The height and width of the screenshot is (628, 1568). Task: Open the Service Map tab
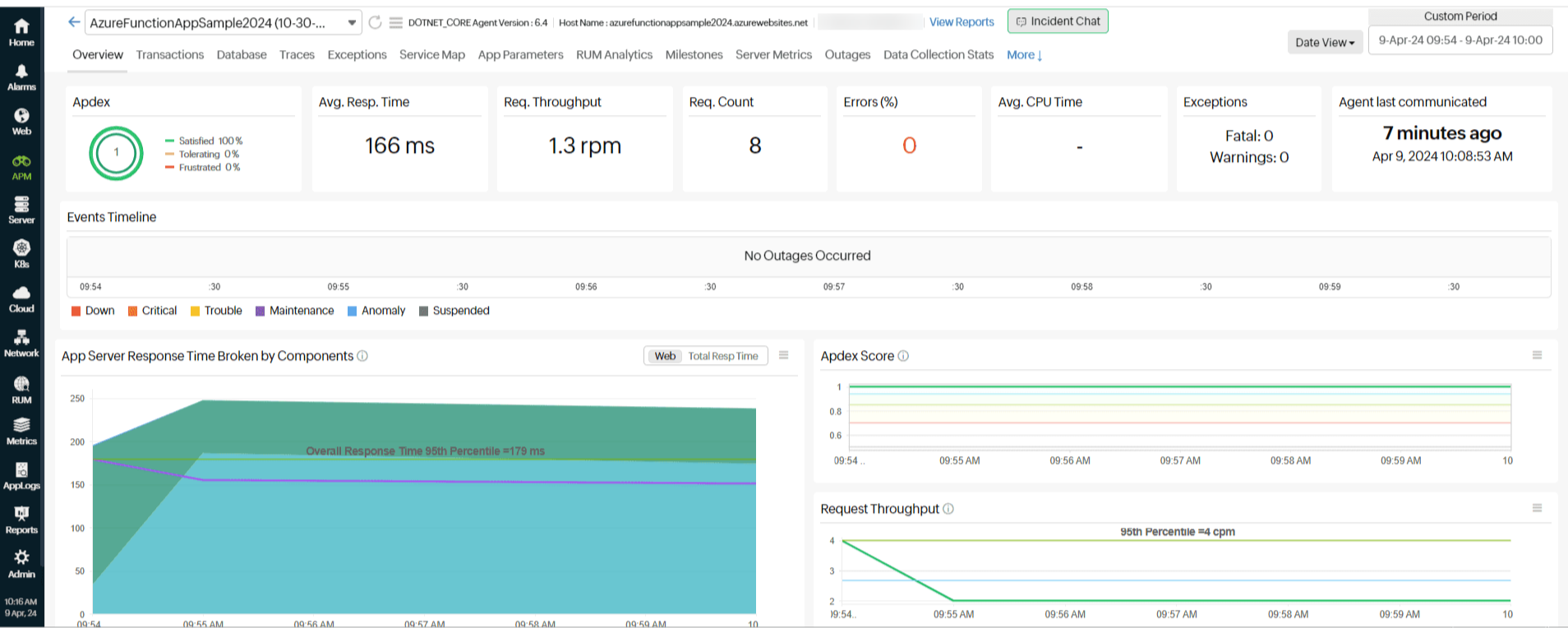click(x=431, y=55)
